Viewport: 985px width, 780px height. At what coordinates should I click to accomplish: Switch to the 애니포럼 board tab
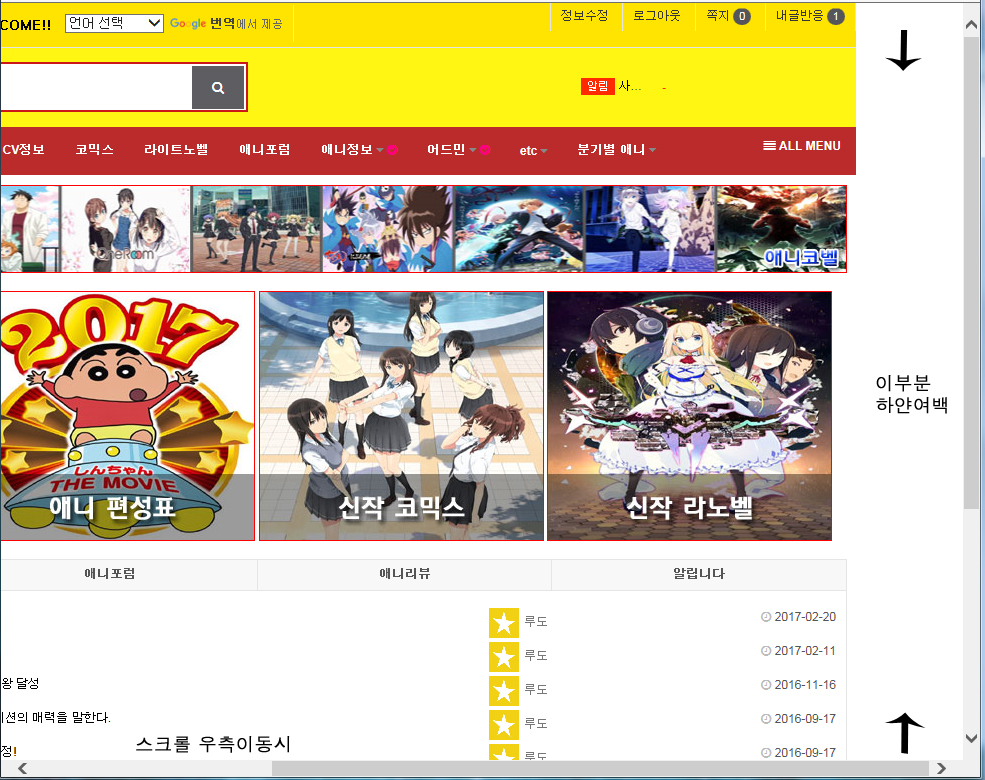(x=109, y=574)
